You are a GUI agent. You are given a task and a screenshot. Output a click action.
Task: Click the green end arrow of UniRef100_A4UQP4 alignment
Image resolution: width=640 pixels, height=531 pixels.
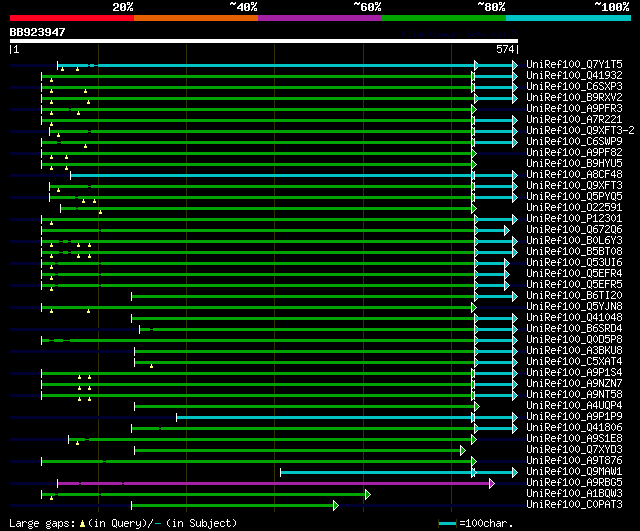(477, 407)
